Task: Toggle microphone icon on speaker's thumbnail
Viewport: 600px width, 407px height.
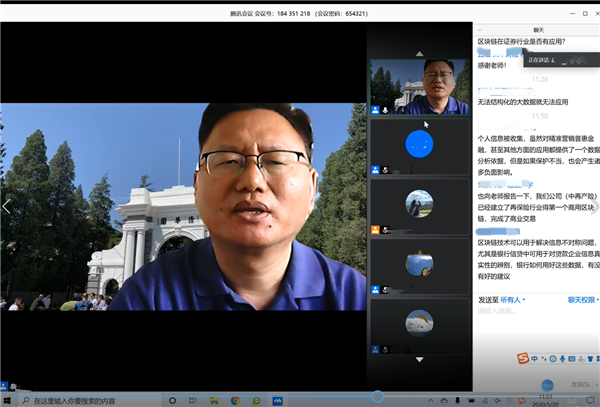Action: coord(387,110)
